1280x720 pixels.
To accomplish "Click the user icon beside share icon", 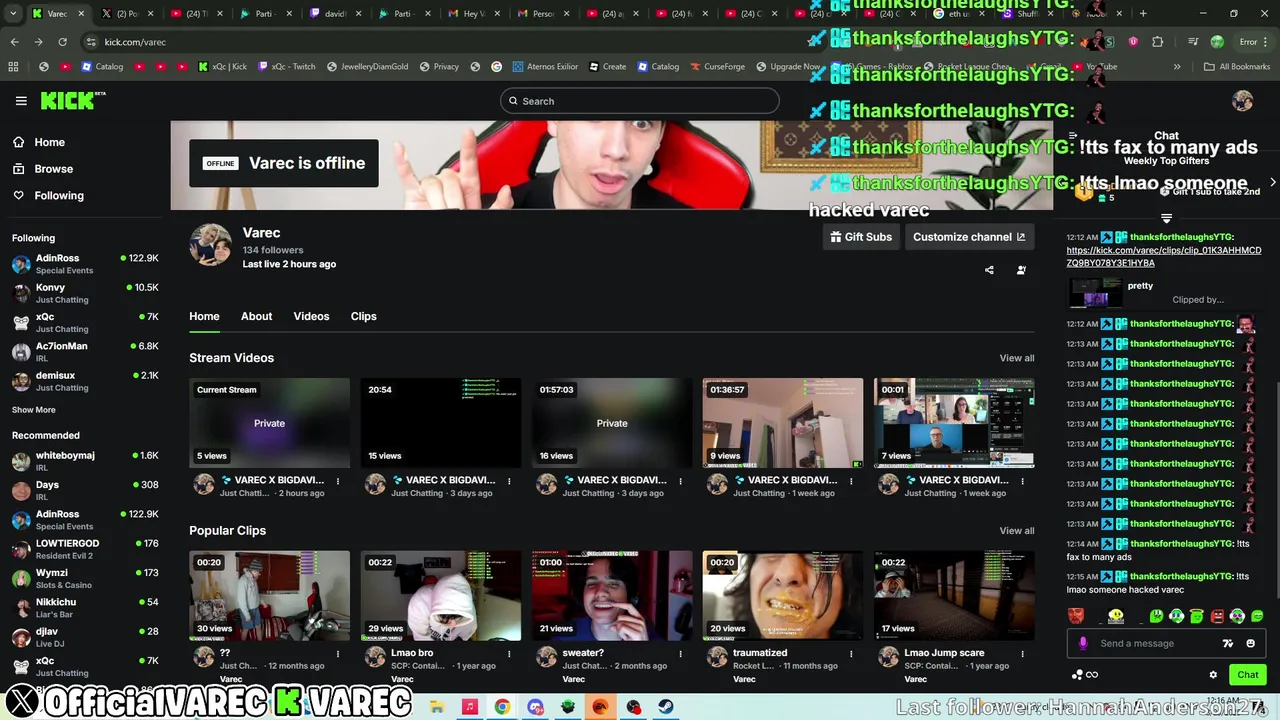I will click(x=1021, y=270).
